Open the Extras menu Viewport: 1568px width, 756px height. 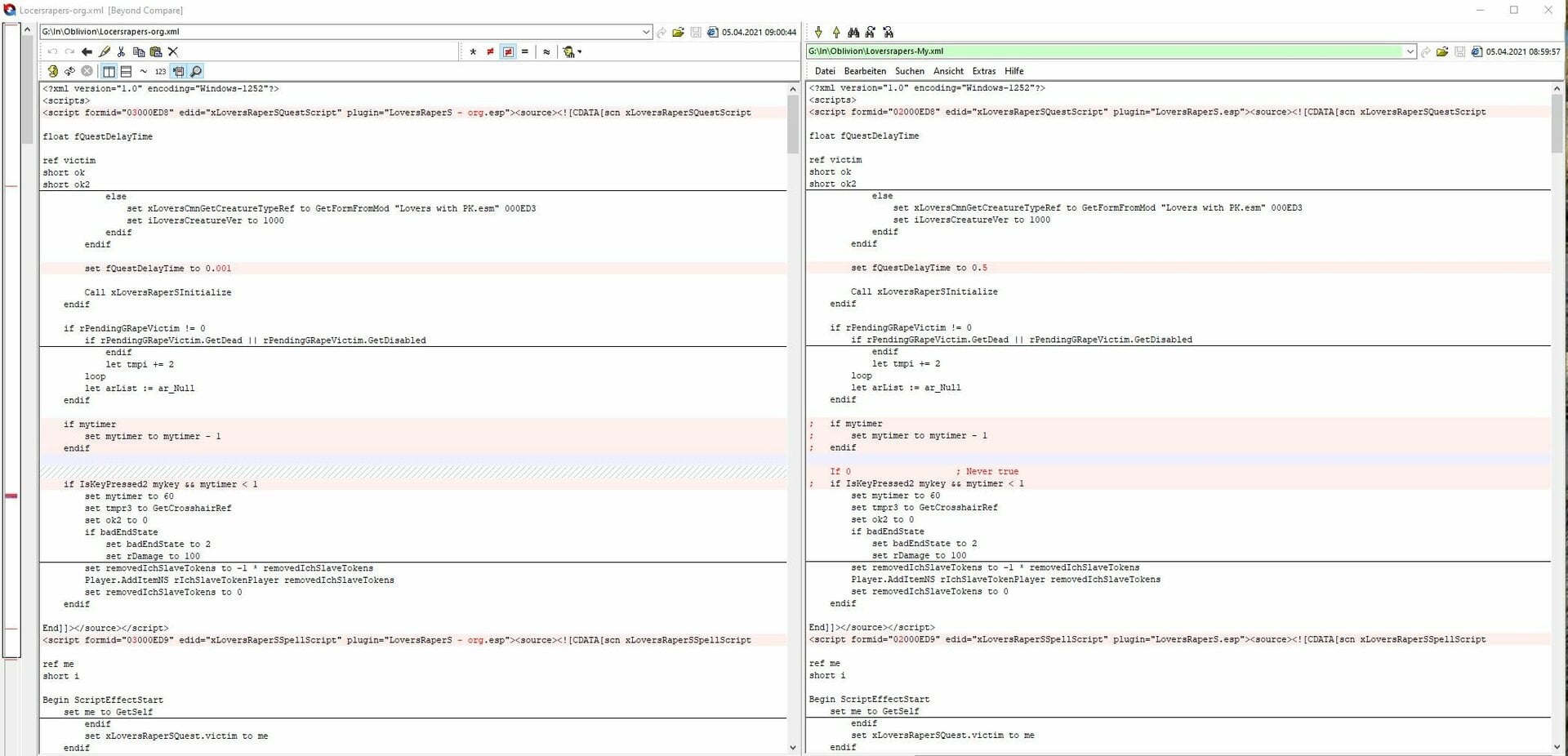pos(984,71)
